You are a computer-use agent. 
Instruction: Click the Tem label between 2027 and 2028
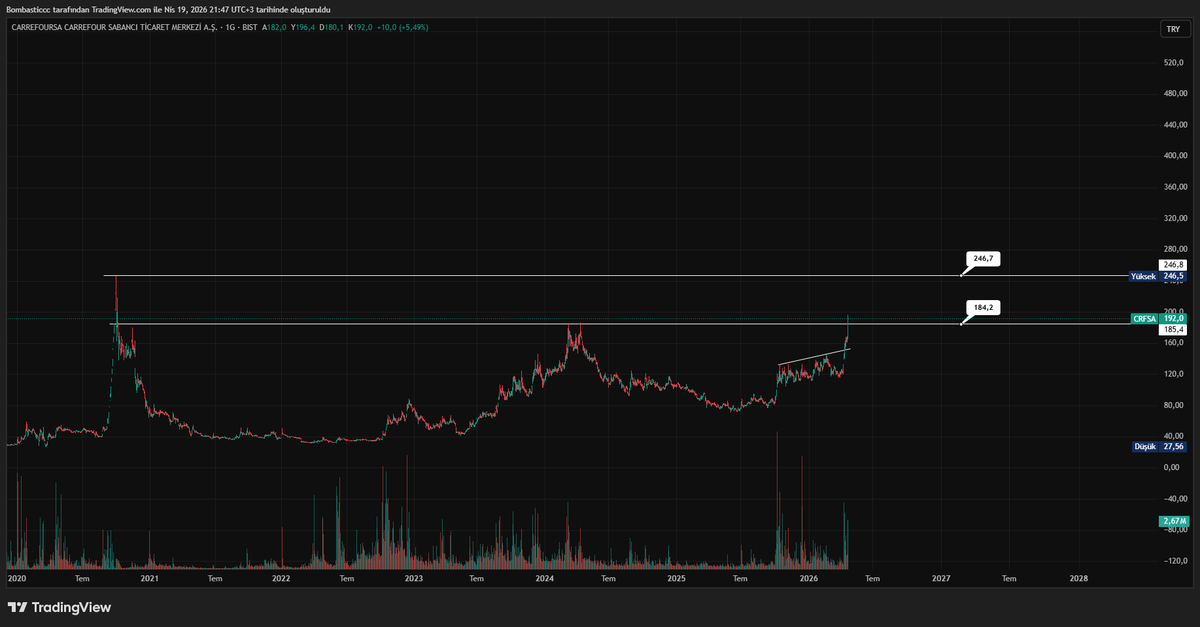click(x=1010, y=578)
